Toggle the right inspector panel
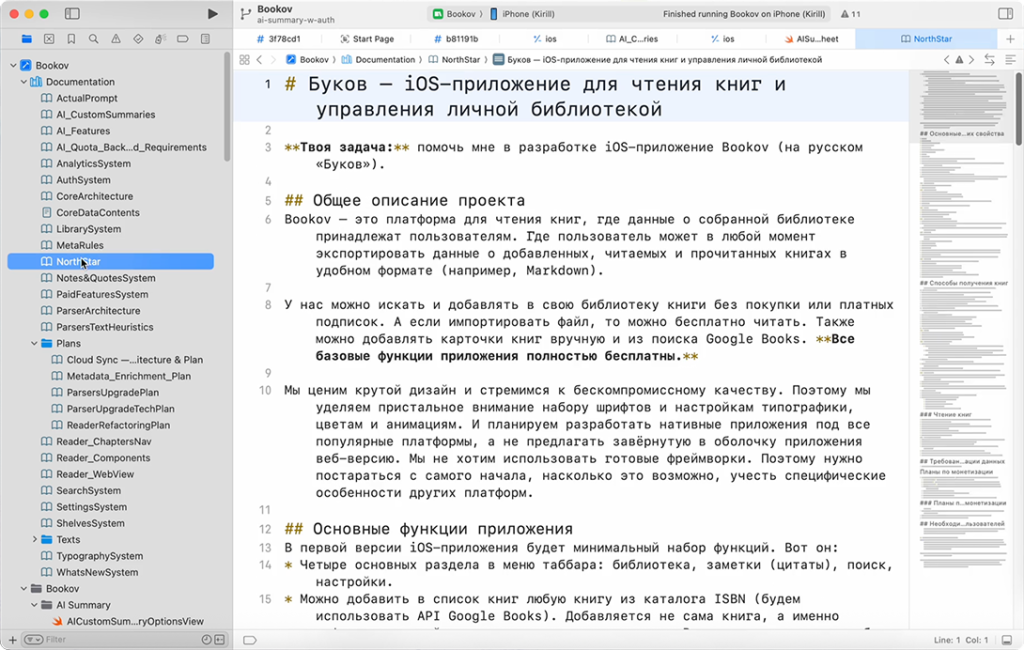The width and height of the screenshot is (1024, 650). coord(1004,14)
